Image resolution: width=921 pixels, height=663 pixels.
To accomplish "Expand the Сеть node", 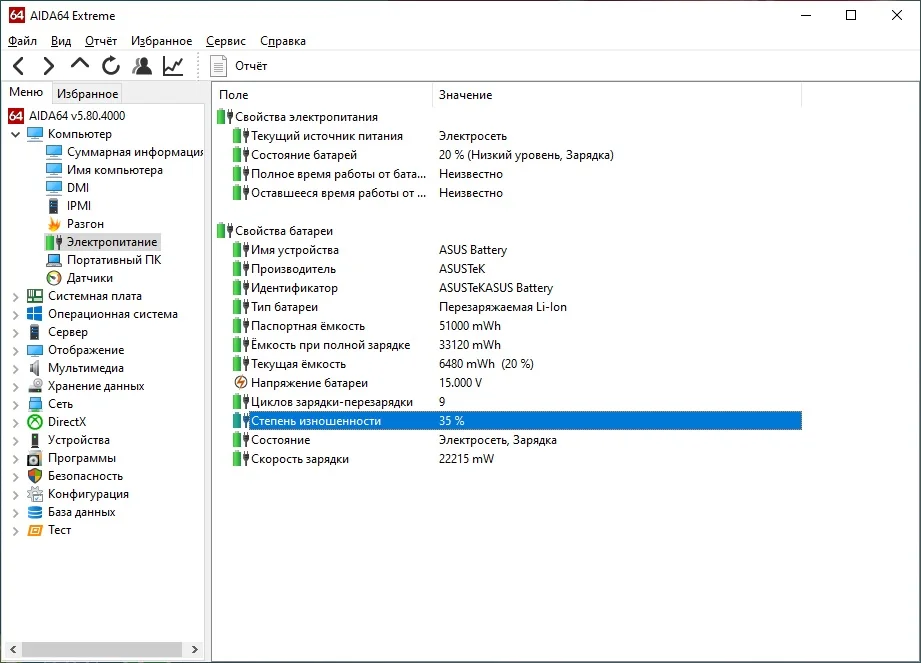I will 15,405.
